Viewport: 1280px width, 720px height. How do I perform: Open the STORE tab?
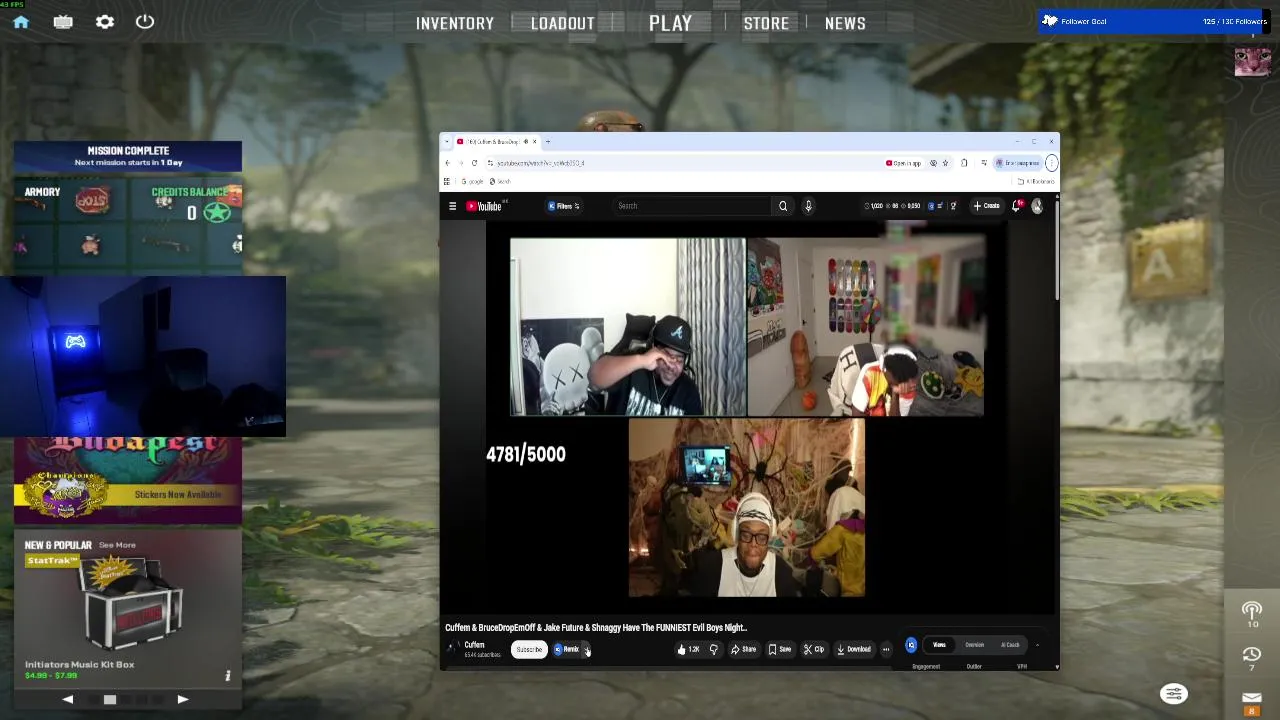click(x=766, y=23)
